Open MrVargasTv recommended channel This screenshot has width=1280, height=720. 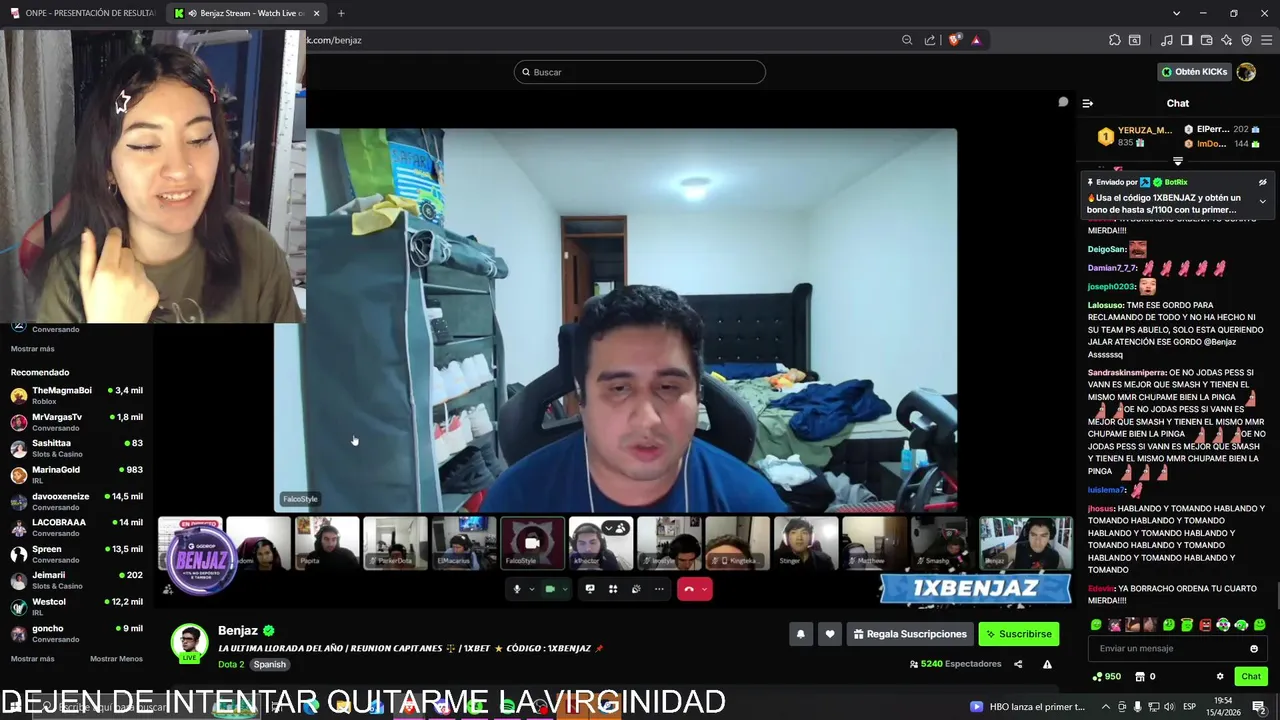pyautogui.click(x=76, y=422)
